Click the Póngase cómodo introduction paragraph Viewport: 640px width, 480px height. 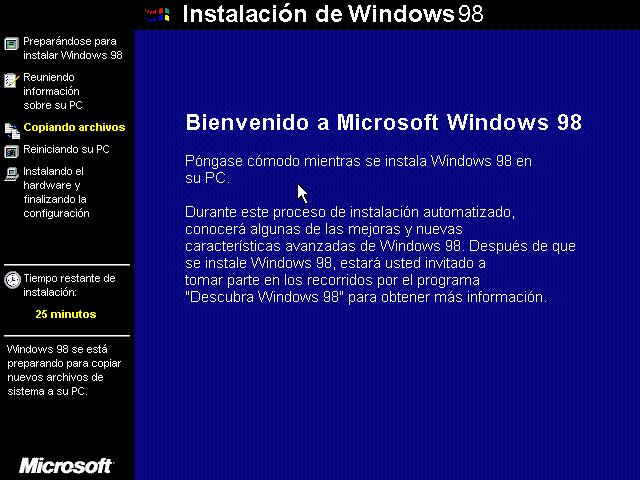coord(358,169)
